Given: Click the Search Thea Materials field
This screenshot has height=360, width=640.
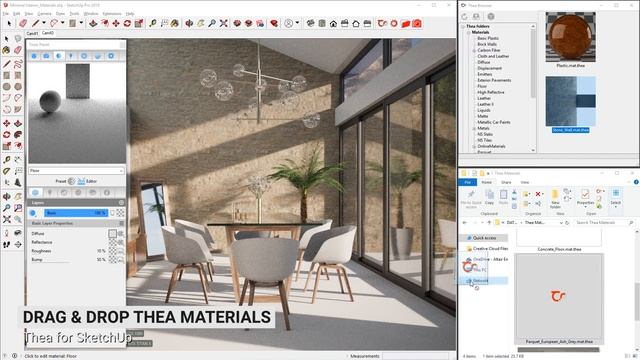Looking at the screenshot, I should 604,222.
